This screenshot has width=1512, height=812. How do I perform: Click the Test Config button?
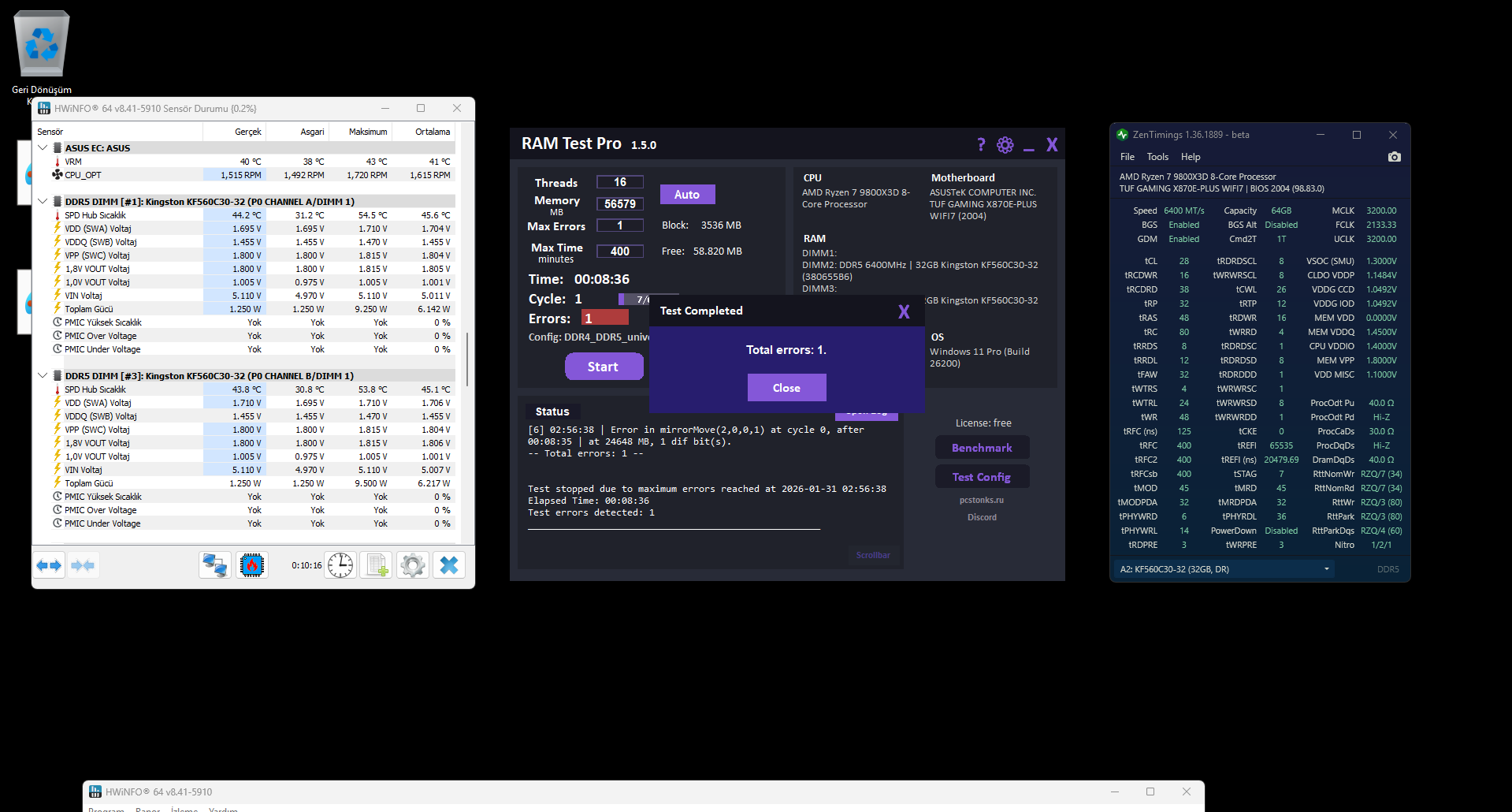pyautogui.click(x=982, y=477)
